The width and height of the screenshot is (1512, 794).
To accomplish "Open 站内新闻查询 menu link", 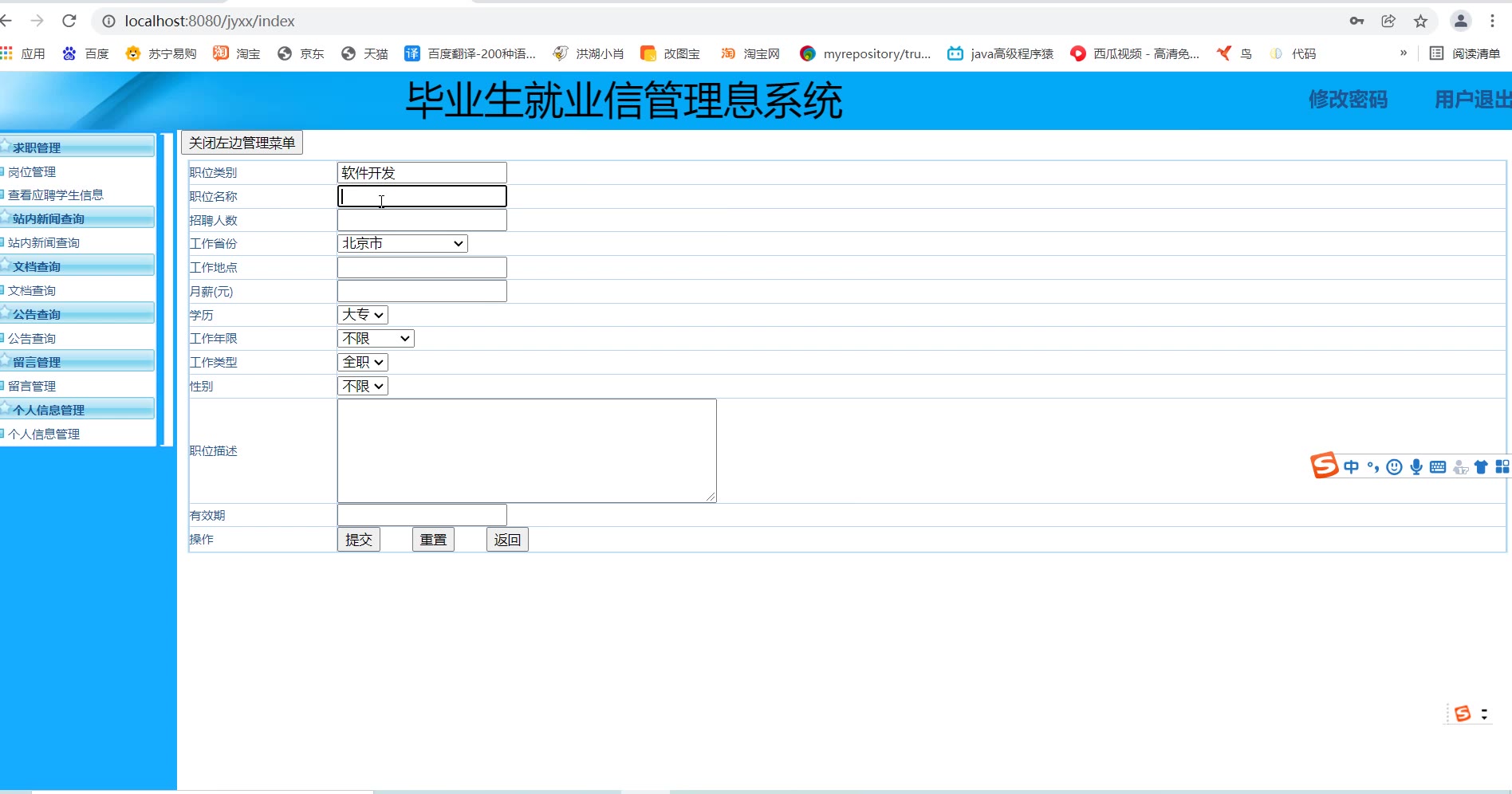I will pyautogui.click(x=44, y=243).
